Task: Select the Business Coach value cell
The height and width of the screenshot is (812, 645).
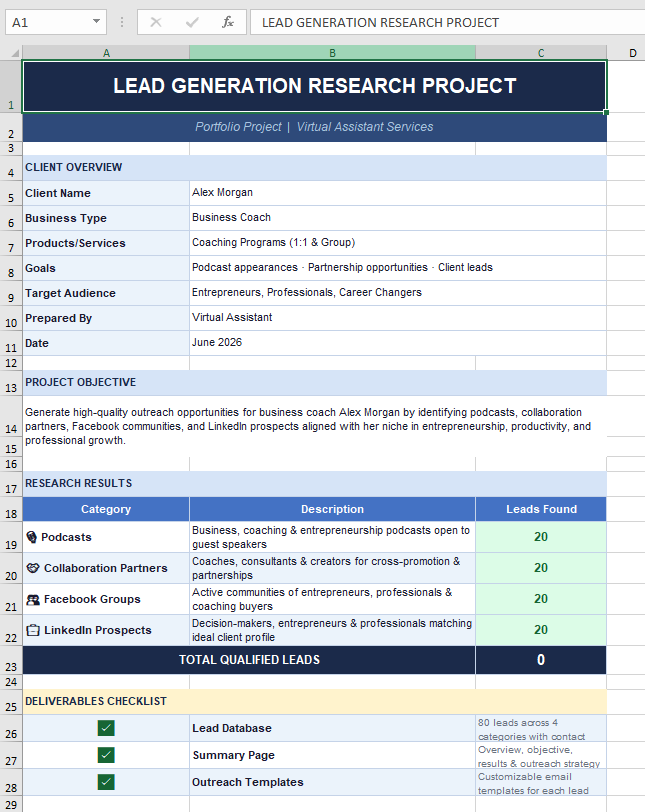Action: (x=398, y=218)
